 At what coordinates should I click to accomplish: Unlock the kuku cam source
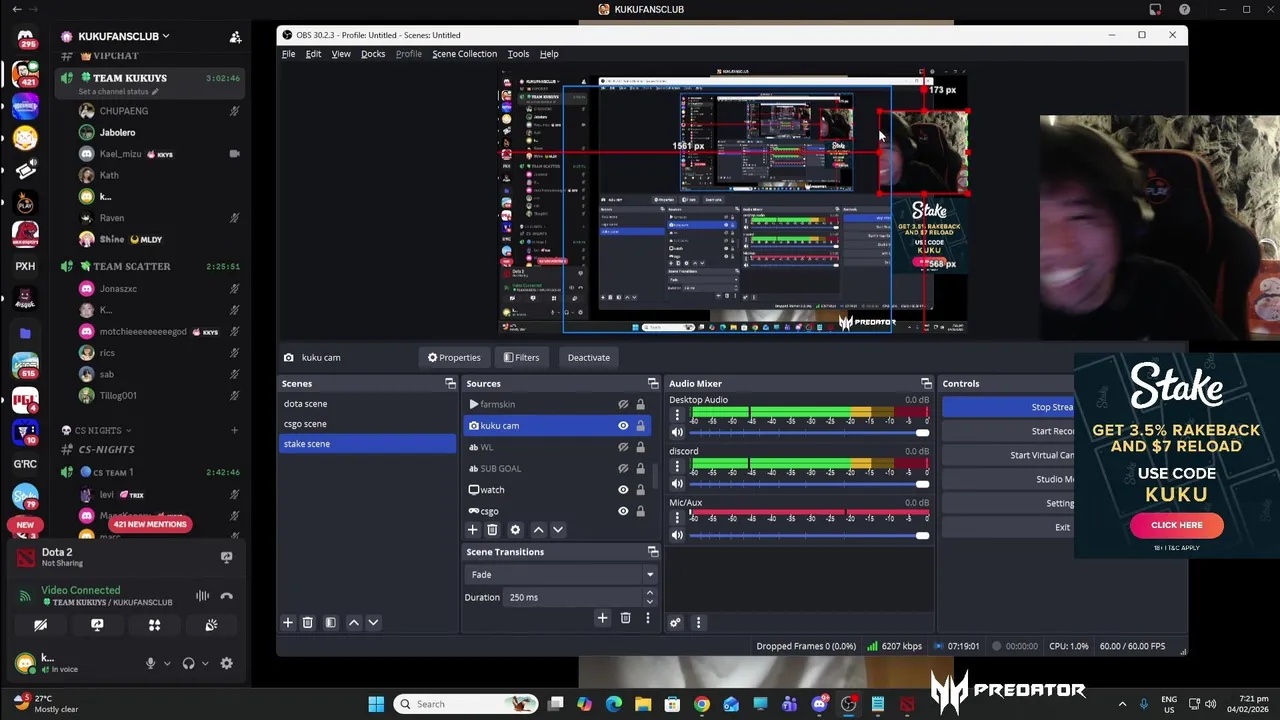tap(640, 426)
